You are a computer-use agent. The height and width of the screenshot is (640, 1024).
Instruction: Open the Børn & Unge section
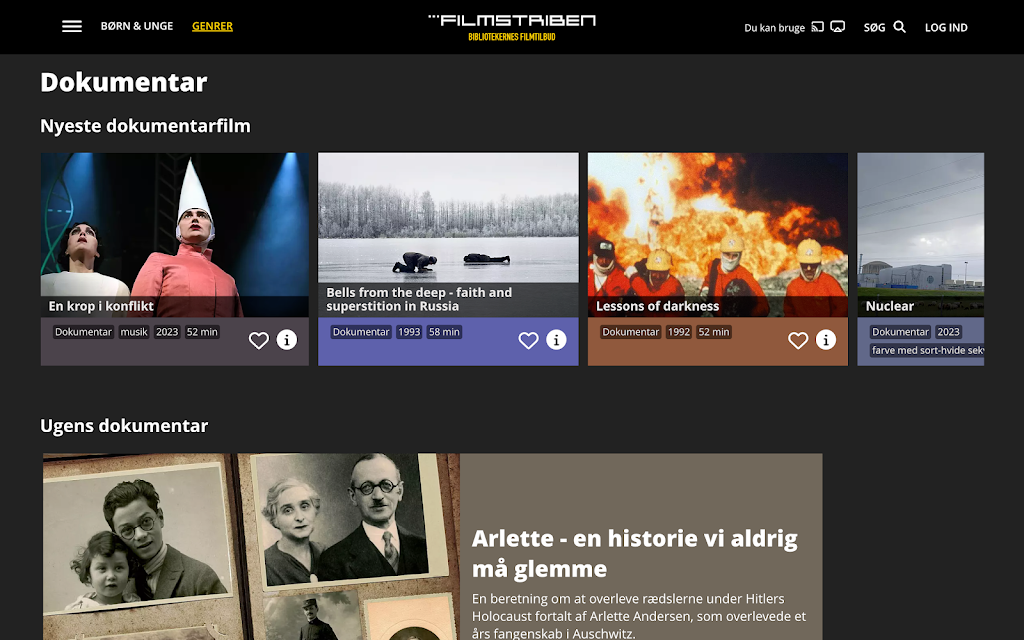coord(137,26)
